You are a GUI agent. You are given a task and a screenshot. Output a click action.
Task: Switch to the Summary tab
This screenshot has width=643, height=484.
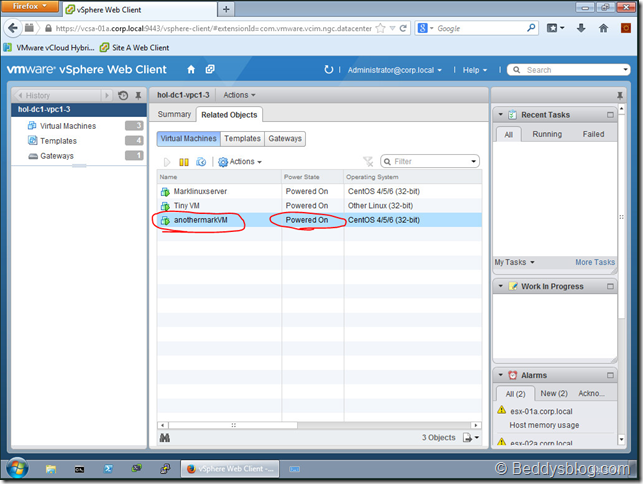[174, 114]
